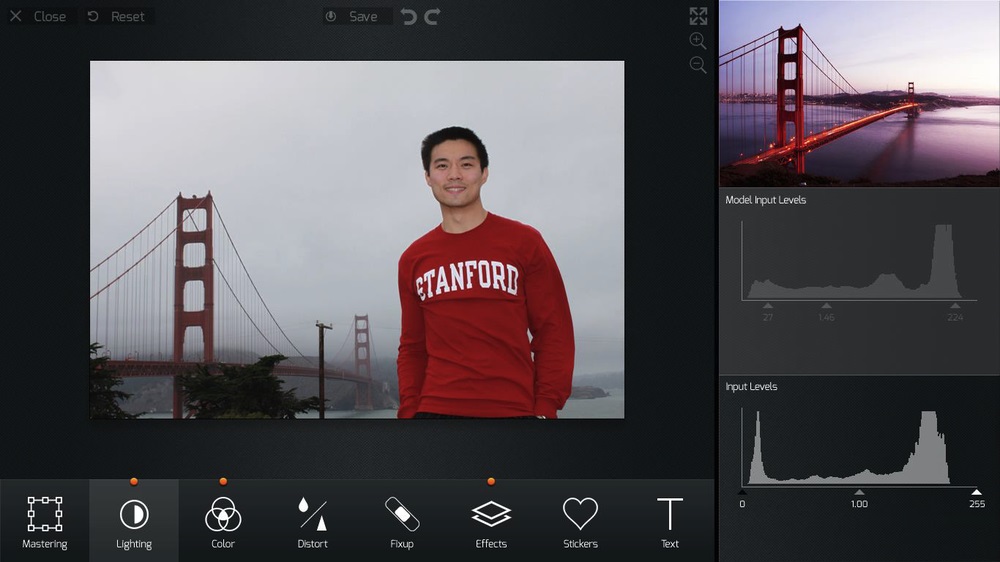
Task: Zoom in with the magnifier plus icon
Action: tap(698, 41)
